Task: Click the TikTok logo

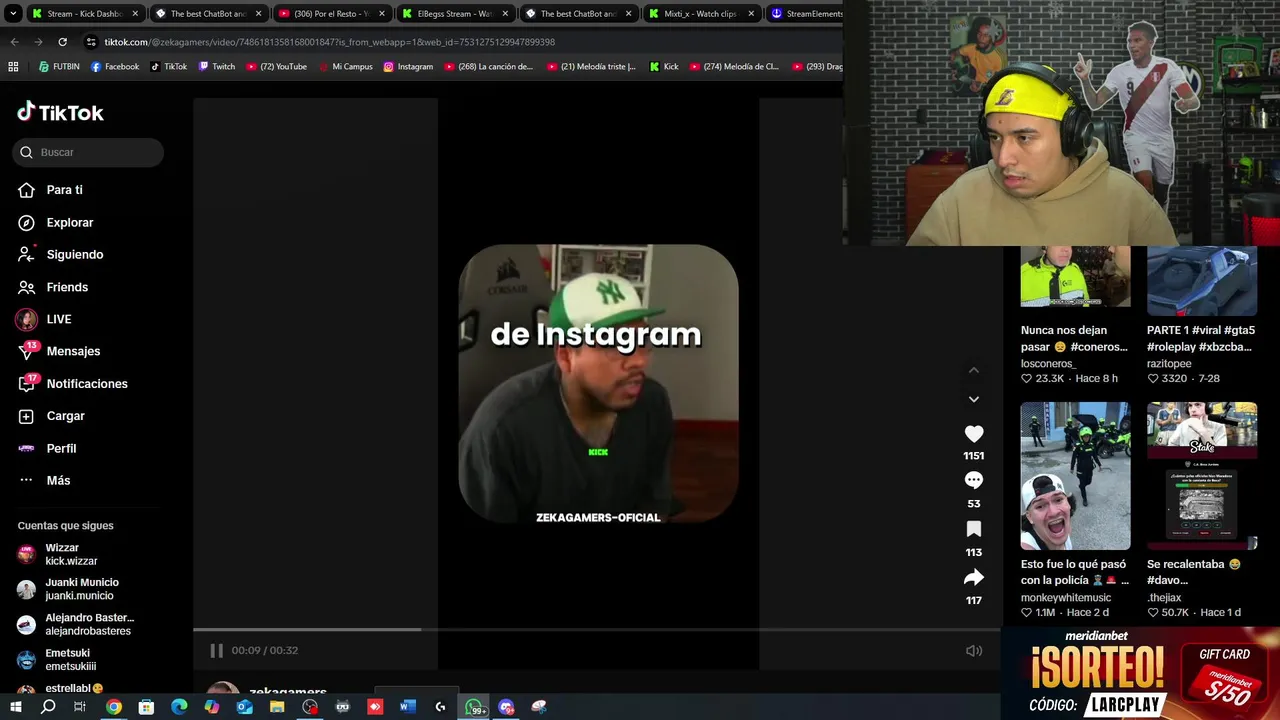Action: click(60, 112)
